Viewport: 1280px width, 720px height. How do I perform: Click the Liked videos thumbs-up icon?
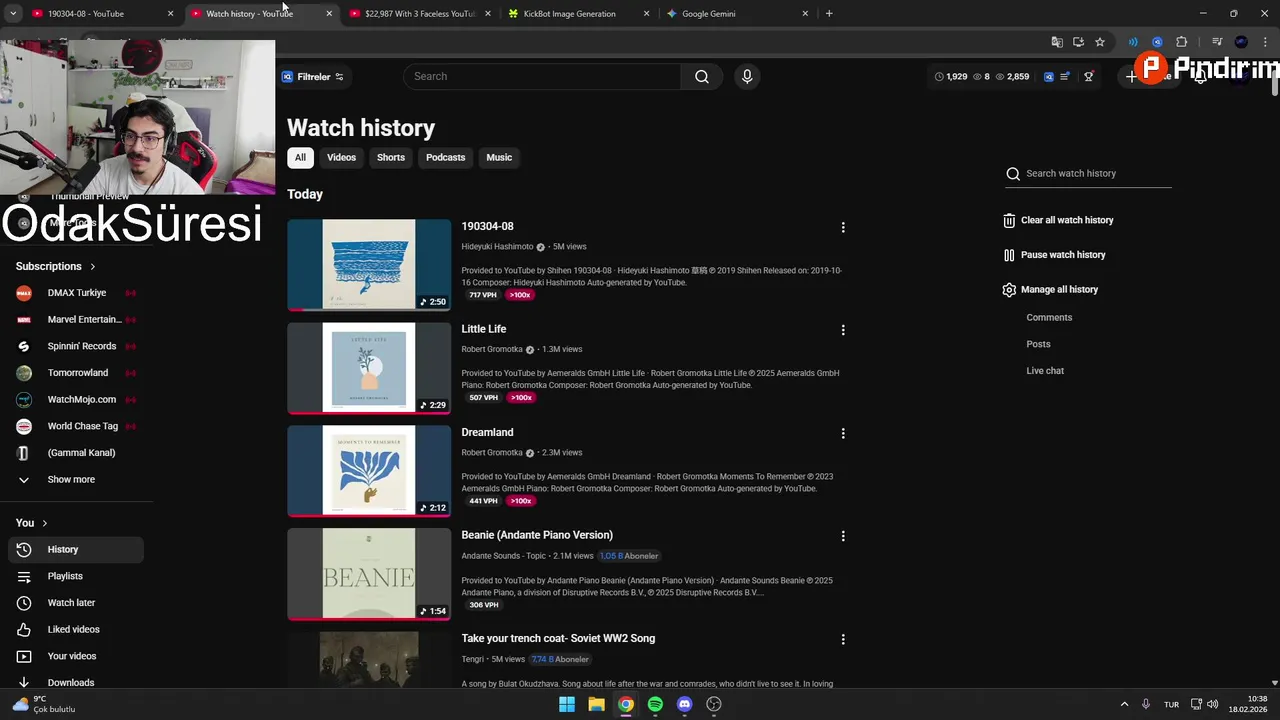tap(24, 630)
